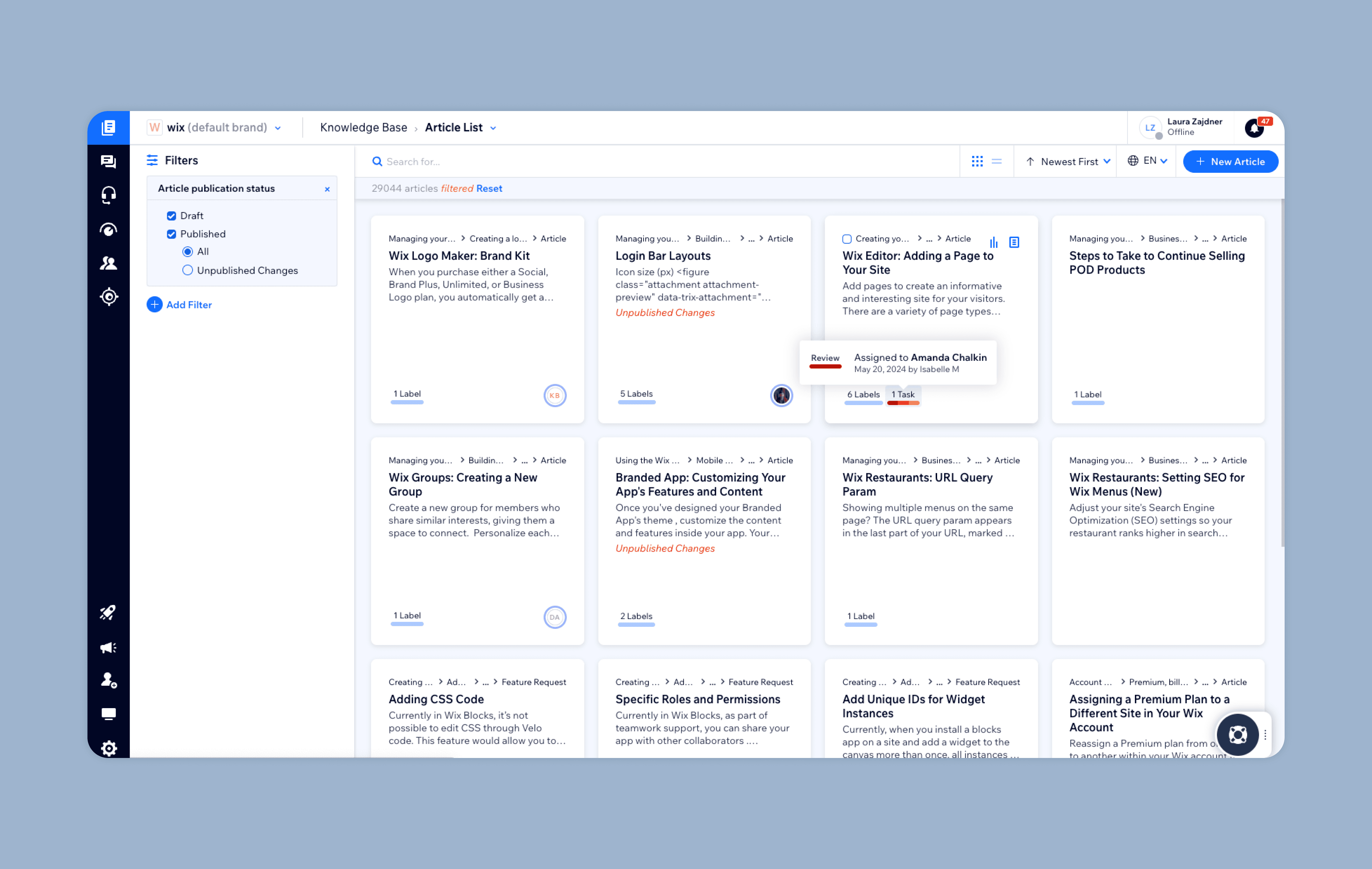Open the floating help lifebuoy button
The width and height of the screenshot is (1372, 869).
1237,735
